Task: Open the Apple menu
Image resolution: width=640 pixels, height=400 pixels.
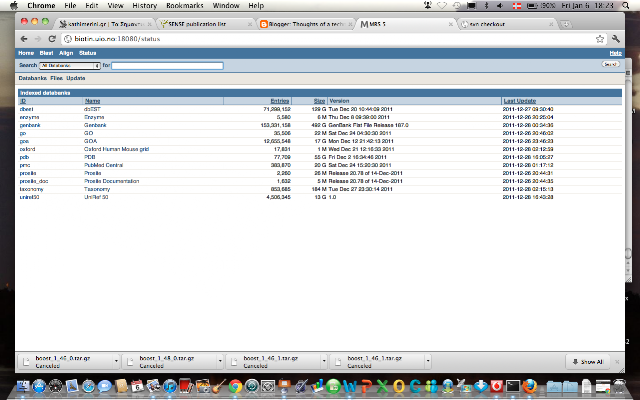Action: tap(14, 5)
